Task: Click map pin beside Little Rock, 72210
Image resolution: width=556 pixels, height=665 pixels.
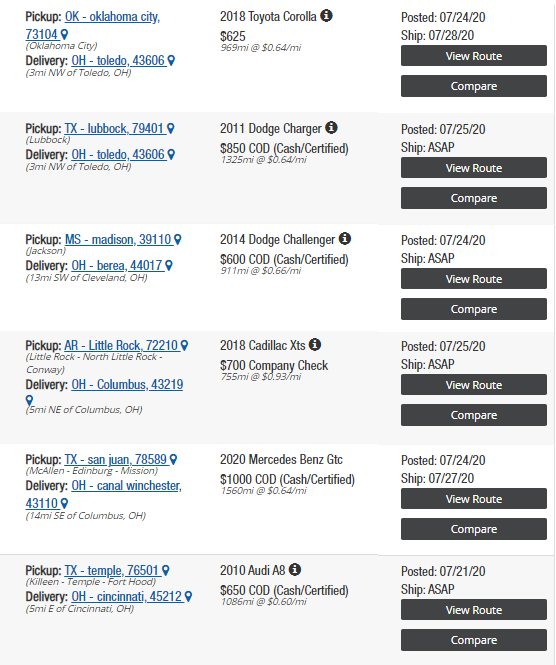Action: coord(184,346)
